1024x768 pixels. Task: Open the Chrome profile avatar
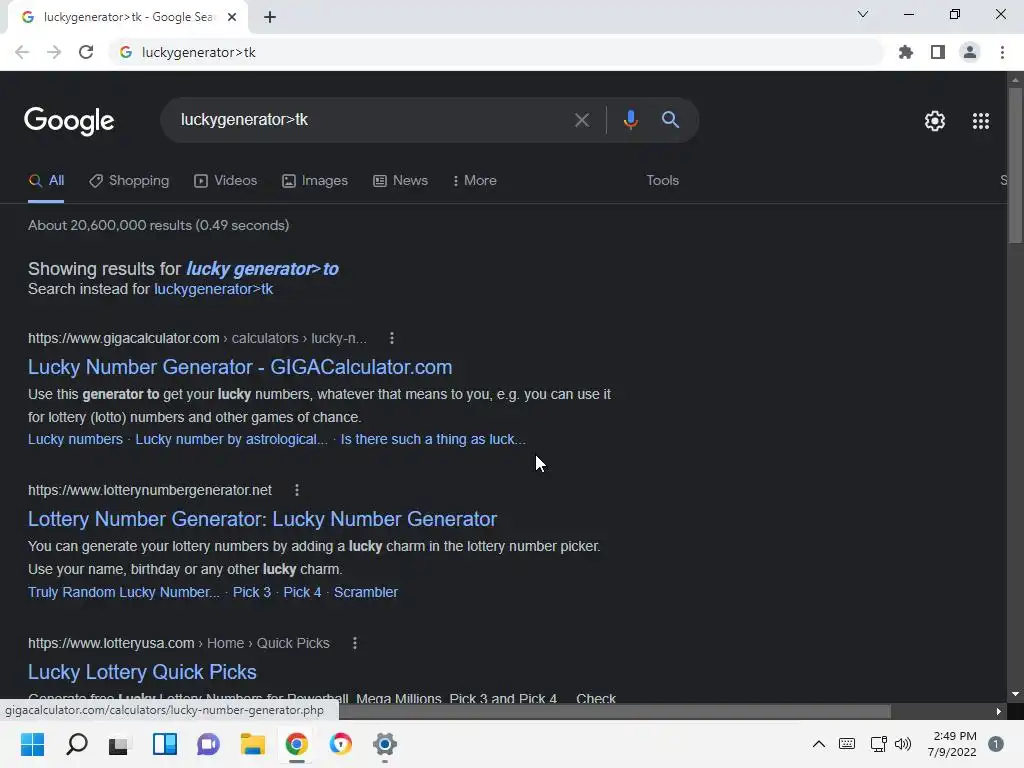point(970,52)
